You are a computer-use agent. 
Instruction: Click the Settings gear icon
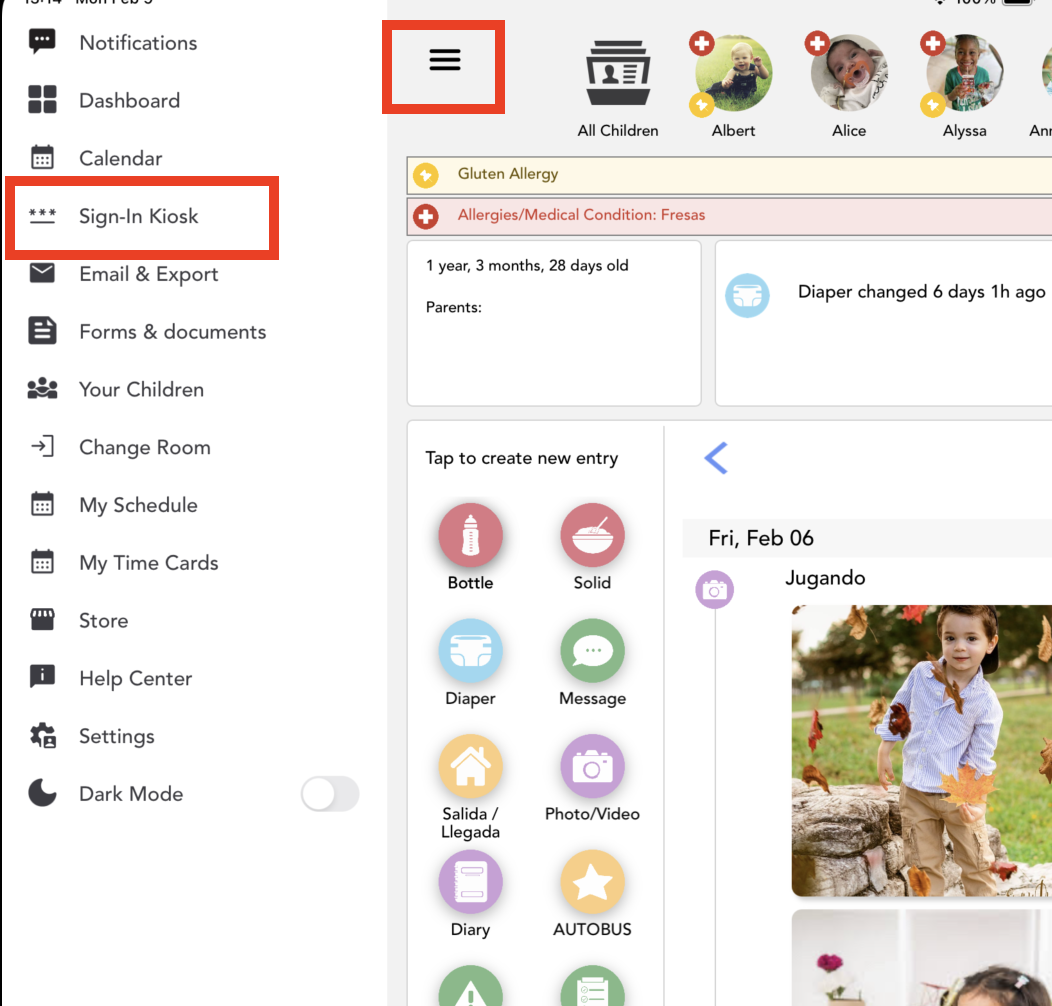pos(43,736)
